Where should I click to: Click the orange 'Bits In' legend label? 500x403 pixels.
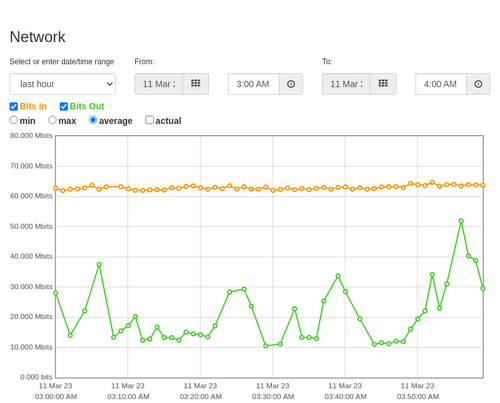33,106
